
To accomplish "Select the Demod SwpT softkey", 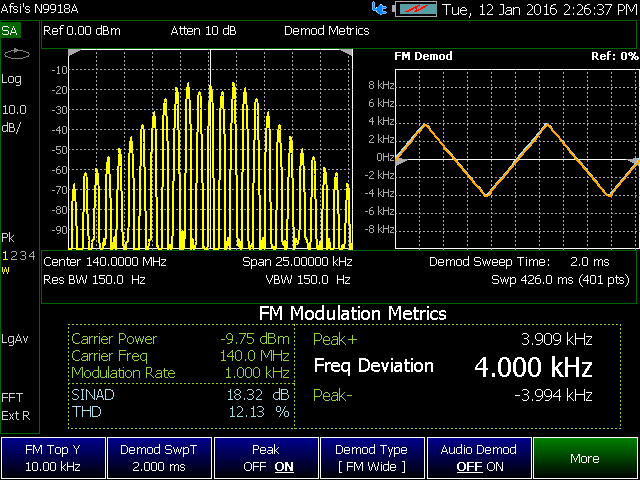I will point(159,458).
